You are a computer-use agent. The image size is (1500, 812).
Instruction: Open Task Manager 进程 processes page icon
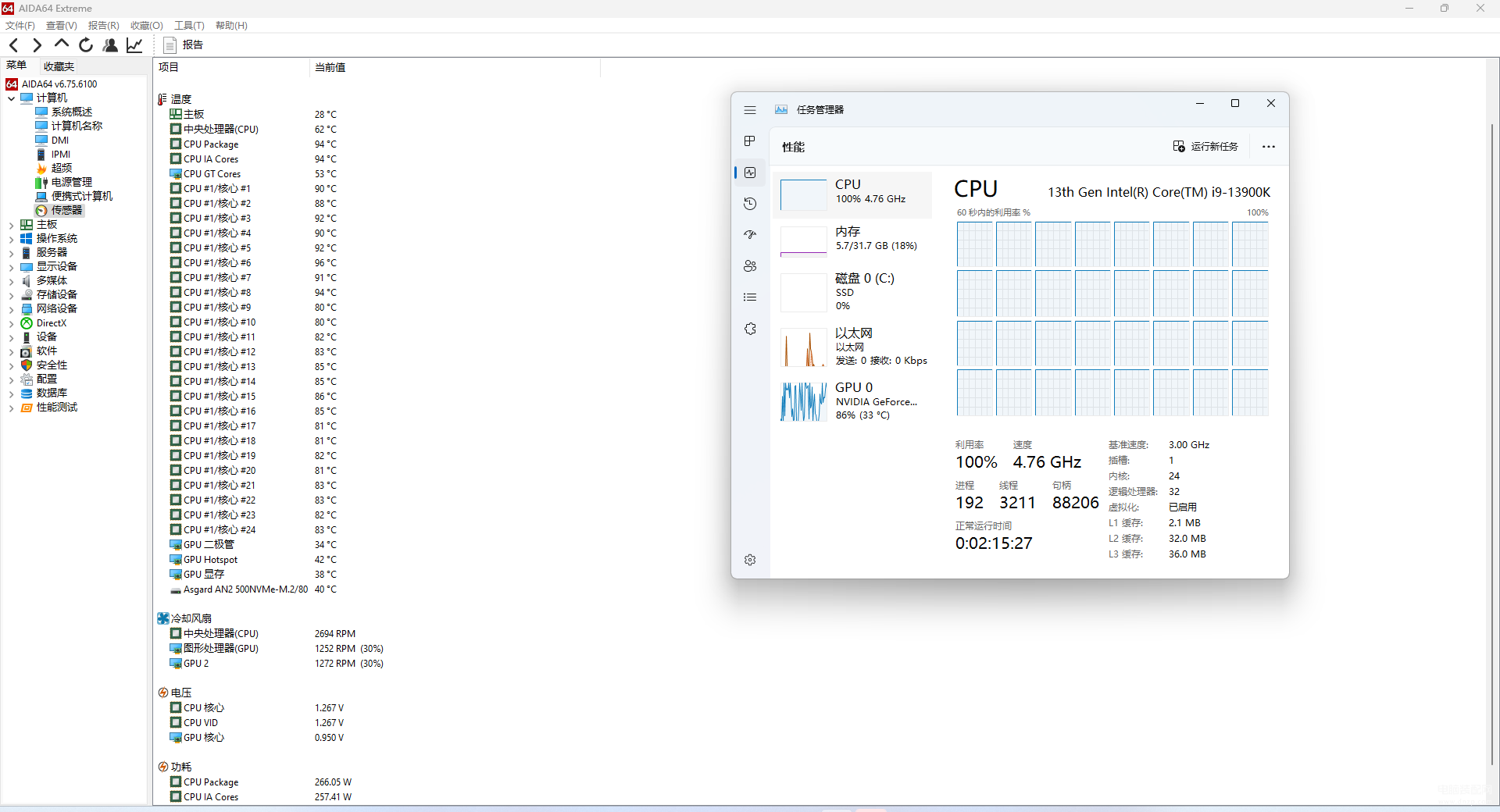750,141
